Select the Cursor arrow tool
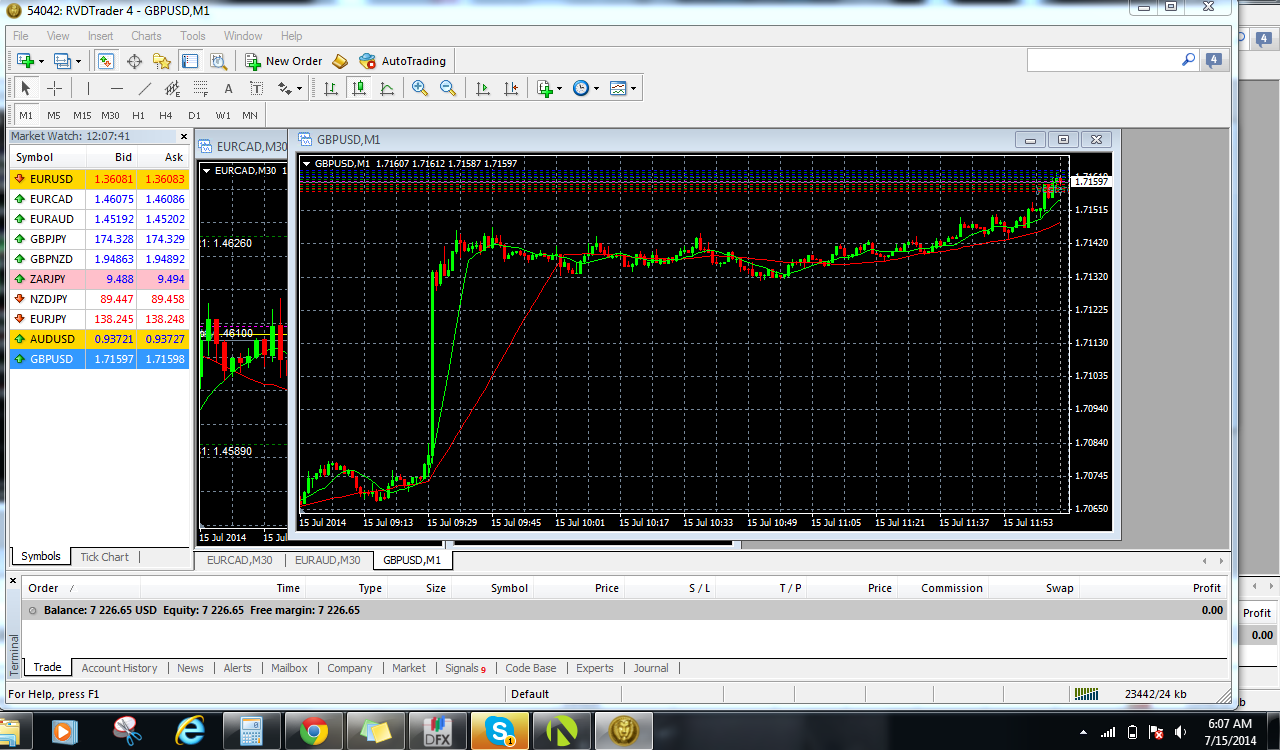Viewport: 1280px width, 750px height. click(x=26, y=88)
